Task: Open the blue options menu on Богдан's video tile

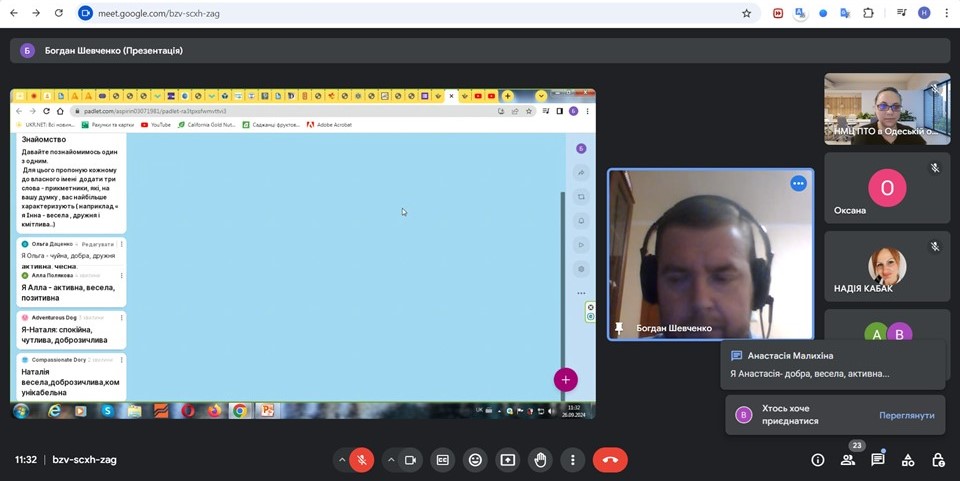Action: coord(798,183)
